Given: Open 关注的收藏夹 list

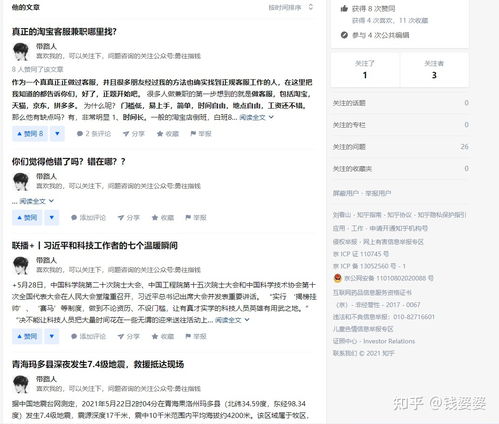Looking at the screenshot, I should 400,169.
